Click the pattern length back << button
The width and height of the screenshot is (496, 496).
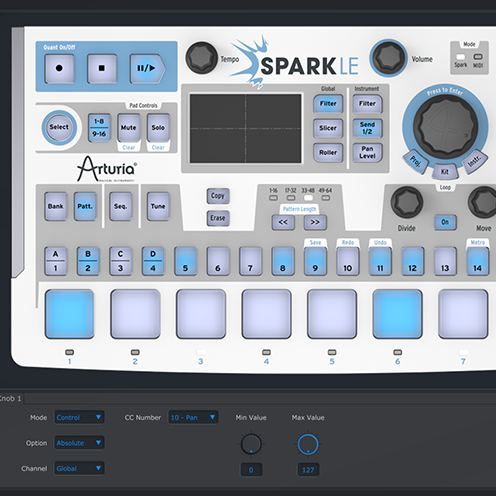(283, 222)
